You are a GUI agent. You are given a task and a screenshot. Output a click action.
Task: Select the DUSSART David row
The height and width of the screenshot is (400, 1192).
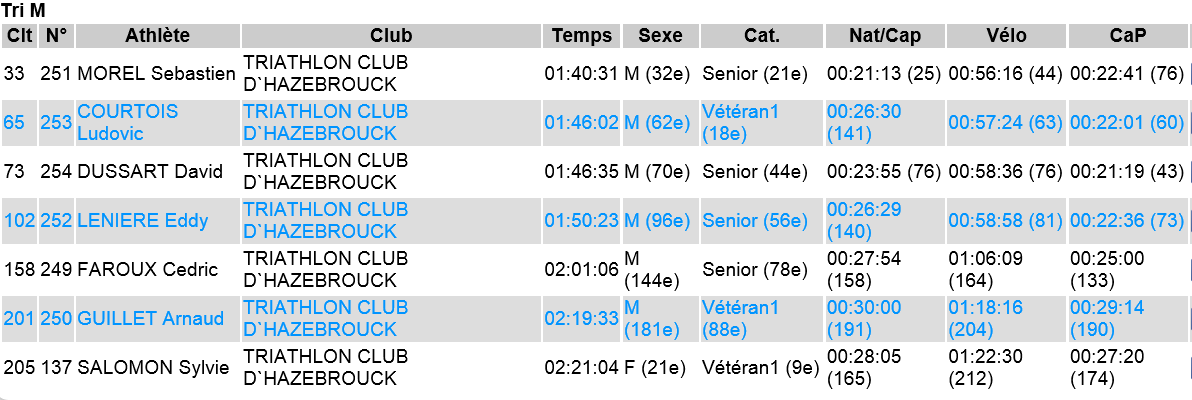[x=594, y=172]
